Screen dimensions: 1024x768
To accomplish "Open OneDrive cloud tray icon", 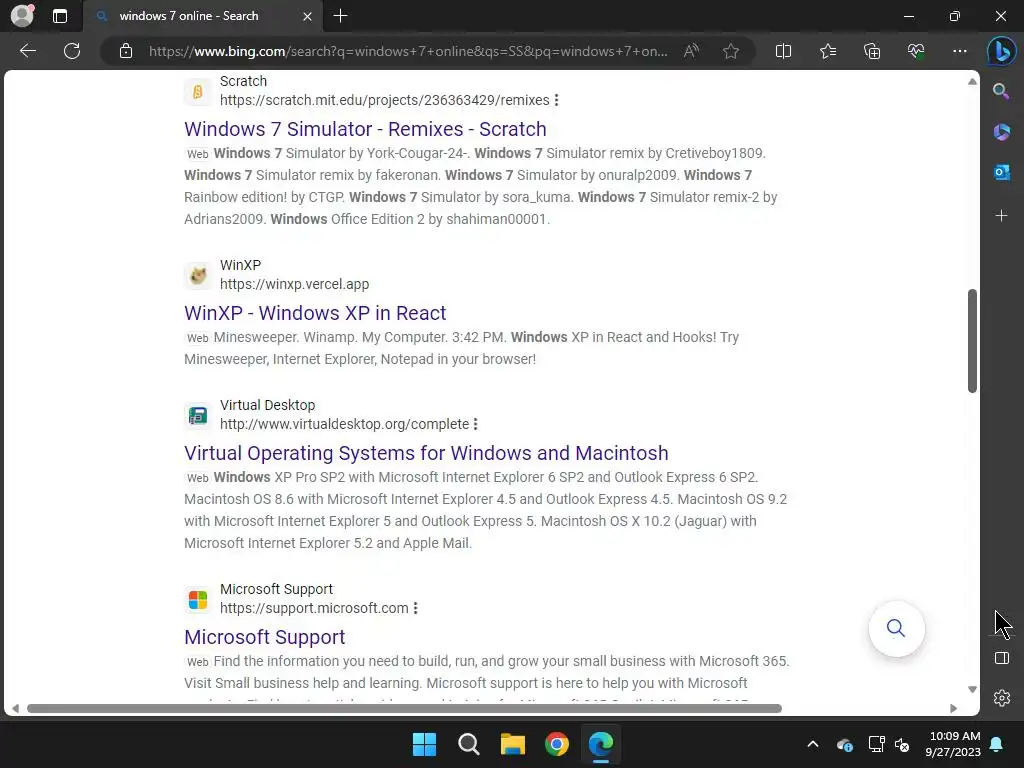I will [844, 744].
